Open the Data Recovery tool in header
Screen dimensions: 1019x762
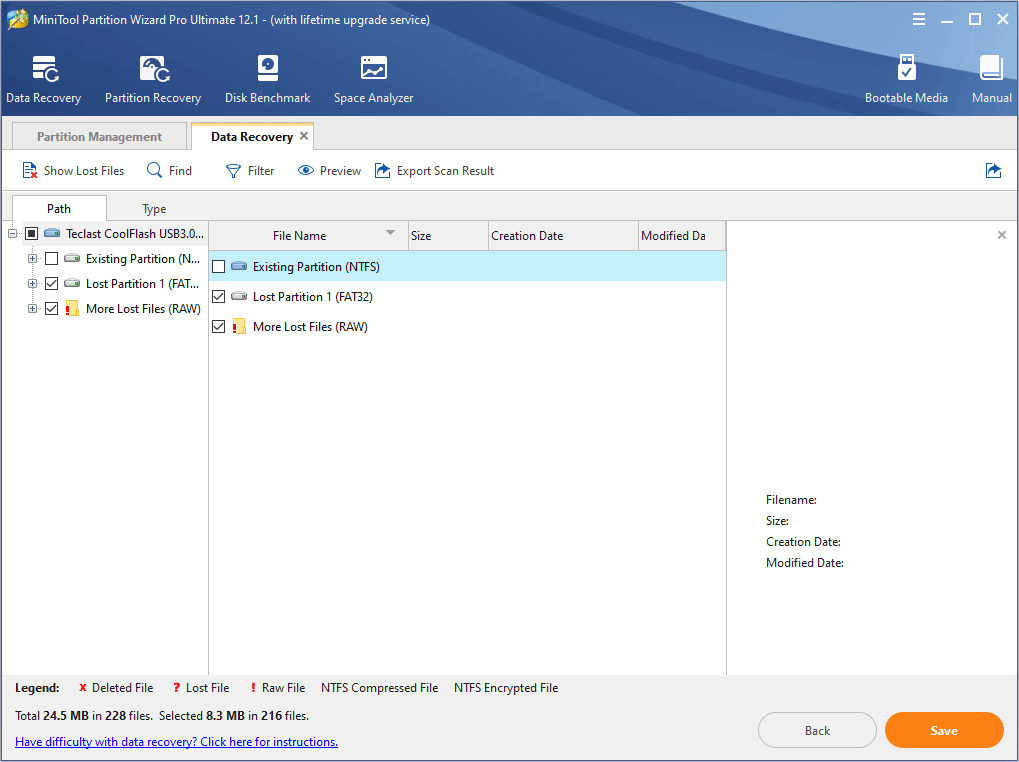point(44,79)
